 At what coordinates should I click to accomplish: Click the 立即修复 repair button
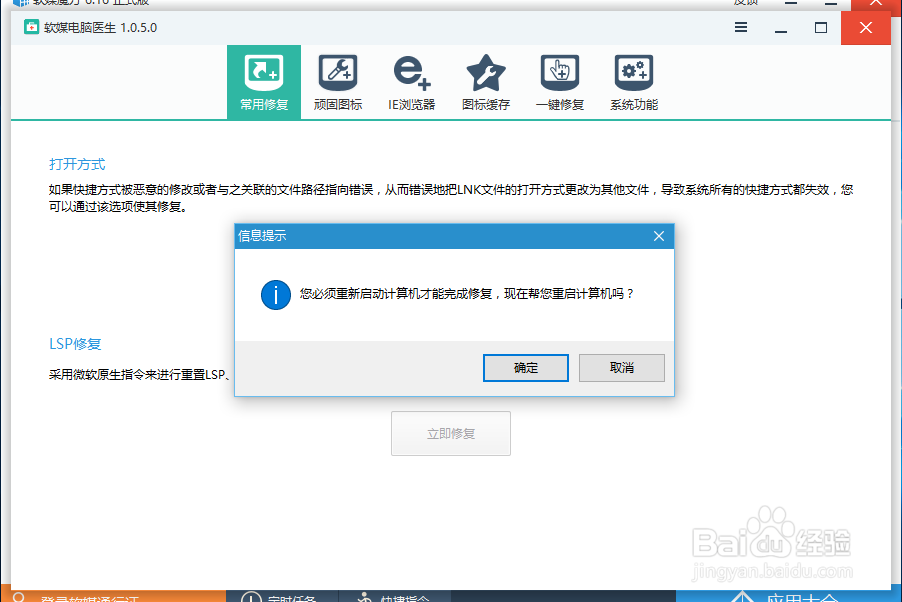[x=450, y=433]
